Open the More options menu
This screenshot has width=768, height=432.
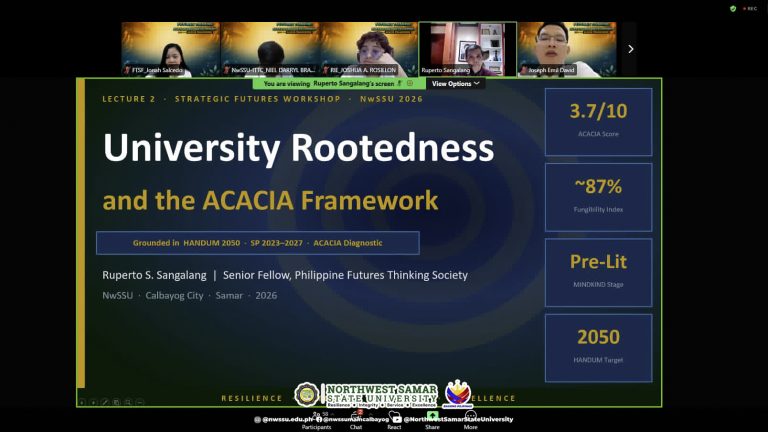click(470, 422)
